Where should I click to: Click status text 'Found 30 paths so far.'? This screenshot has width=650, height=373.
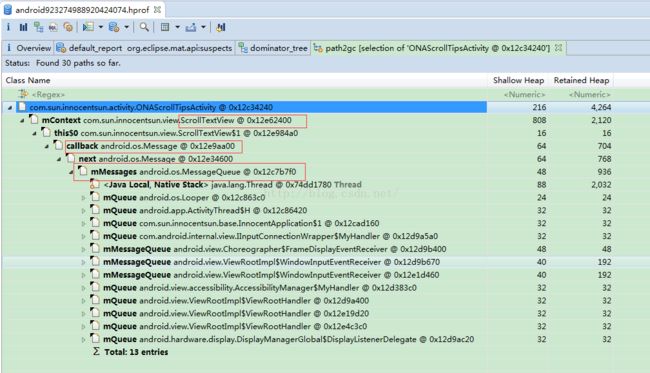(x=78, y=63)
